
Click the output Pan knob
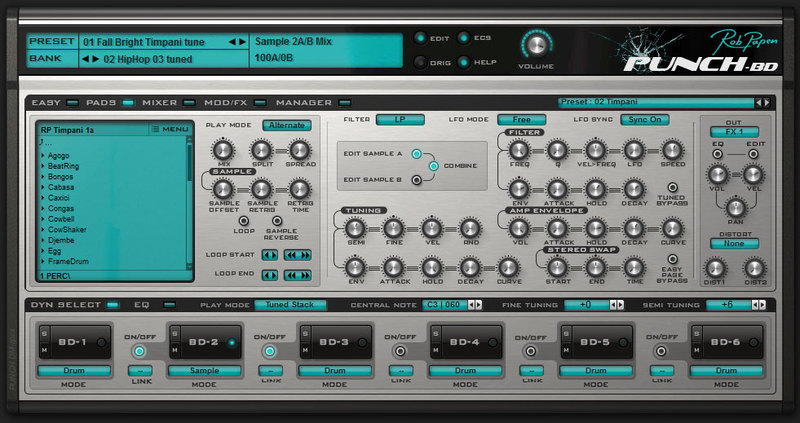[735, 207]
